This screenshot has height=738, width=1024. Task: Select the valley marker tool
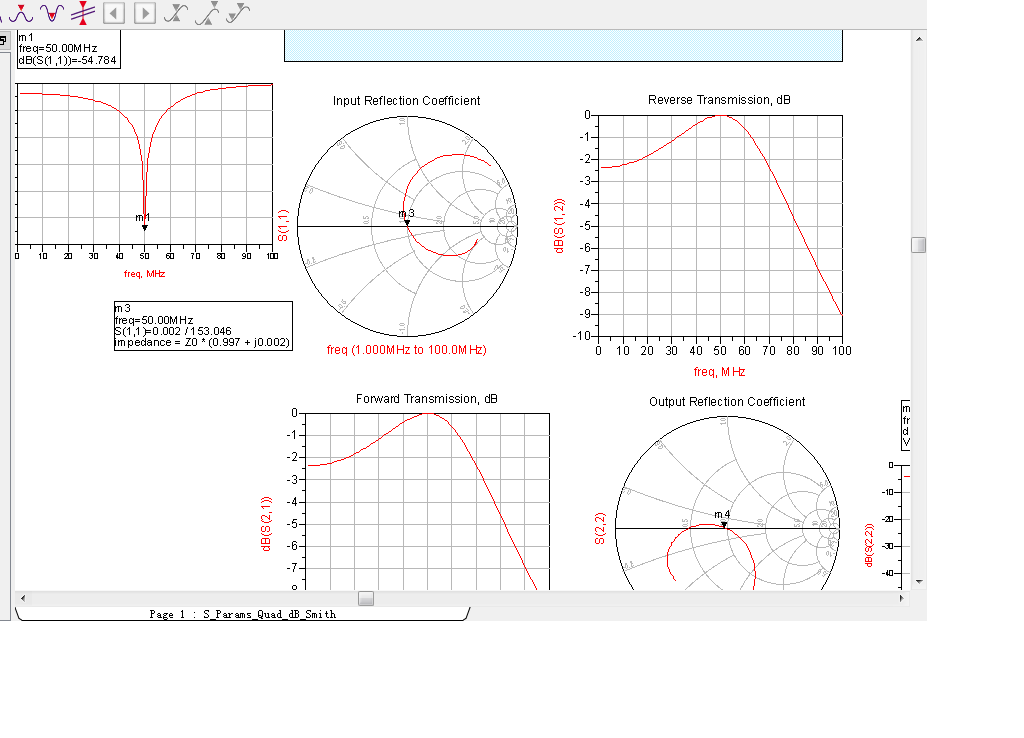[x=52, y=12]
